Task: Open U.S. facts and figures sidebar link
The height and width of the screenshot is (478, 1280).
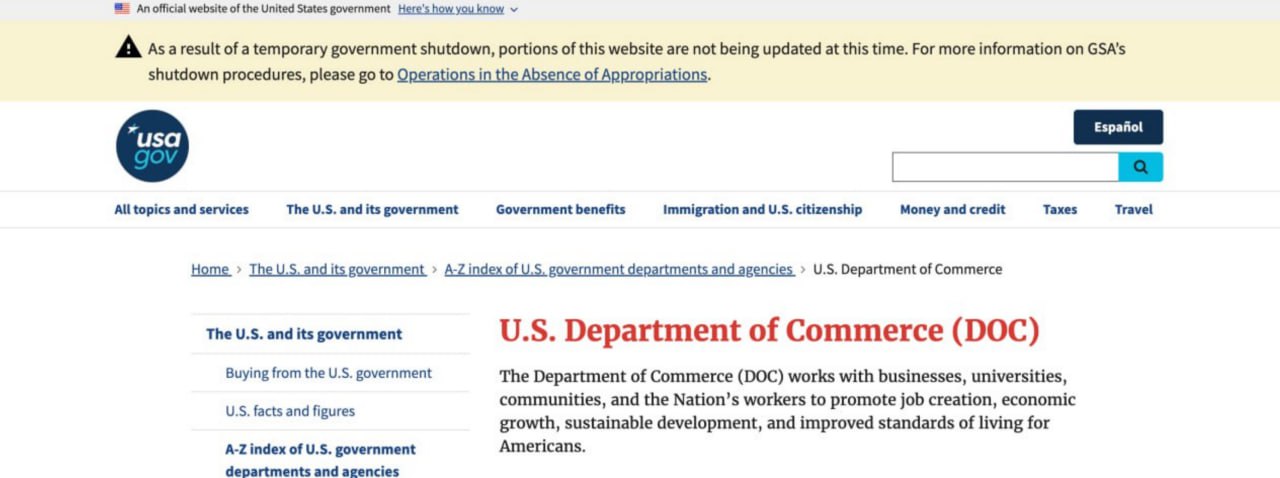Action: 290,411
